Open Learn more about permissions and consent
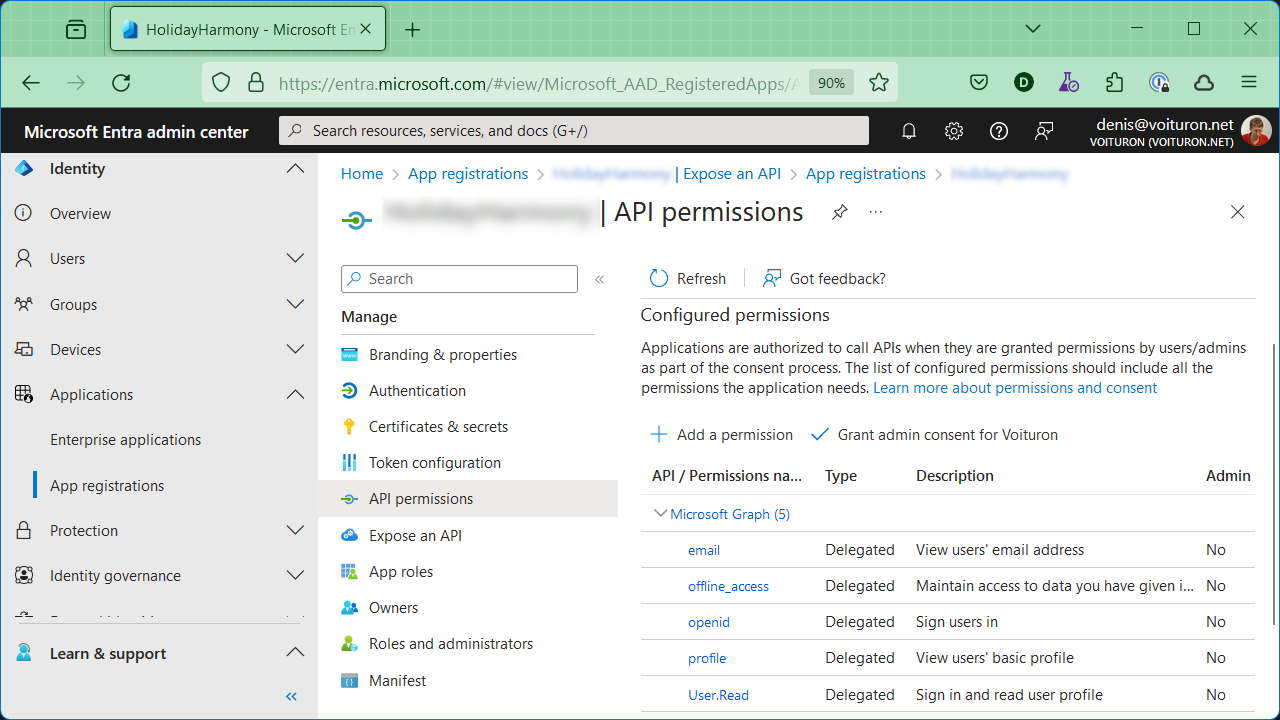Image resolution: width=1280 pixels, height=720 pixels. [1015, 388]
